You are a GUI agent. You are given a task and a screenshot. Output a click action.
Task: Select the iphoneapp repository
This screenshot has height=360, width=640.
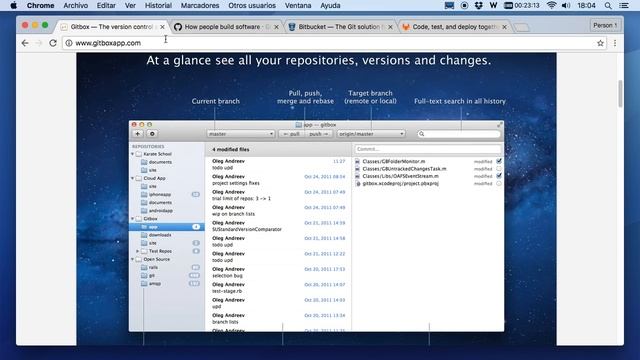point(167,194)
